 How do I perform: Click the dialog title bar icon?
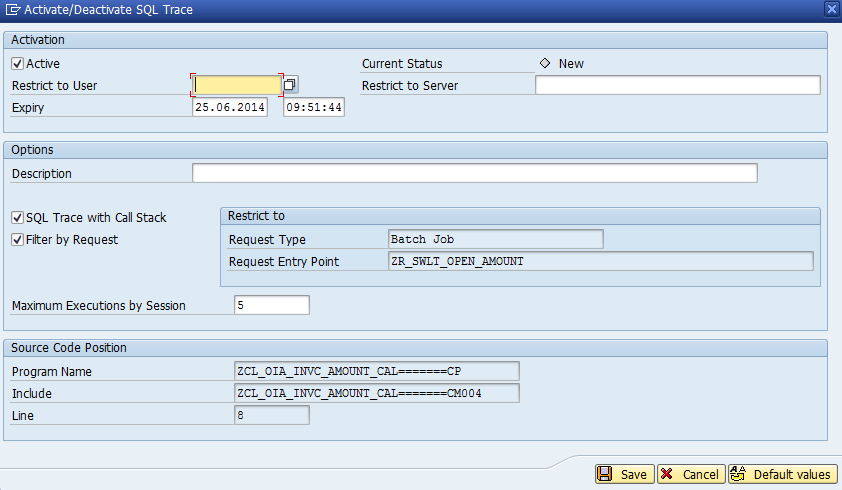[x=13, y=10]
